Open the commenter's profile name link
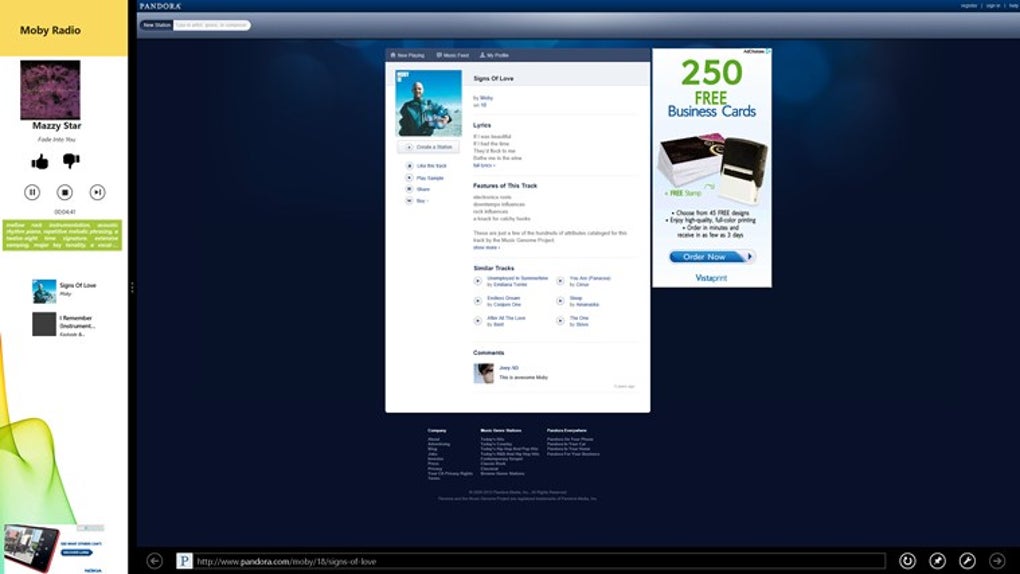The width and height of the screenshot is (1020, 574). coord(509,368)
